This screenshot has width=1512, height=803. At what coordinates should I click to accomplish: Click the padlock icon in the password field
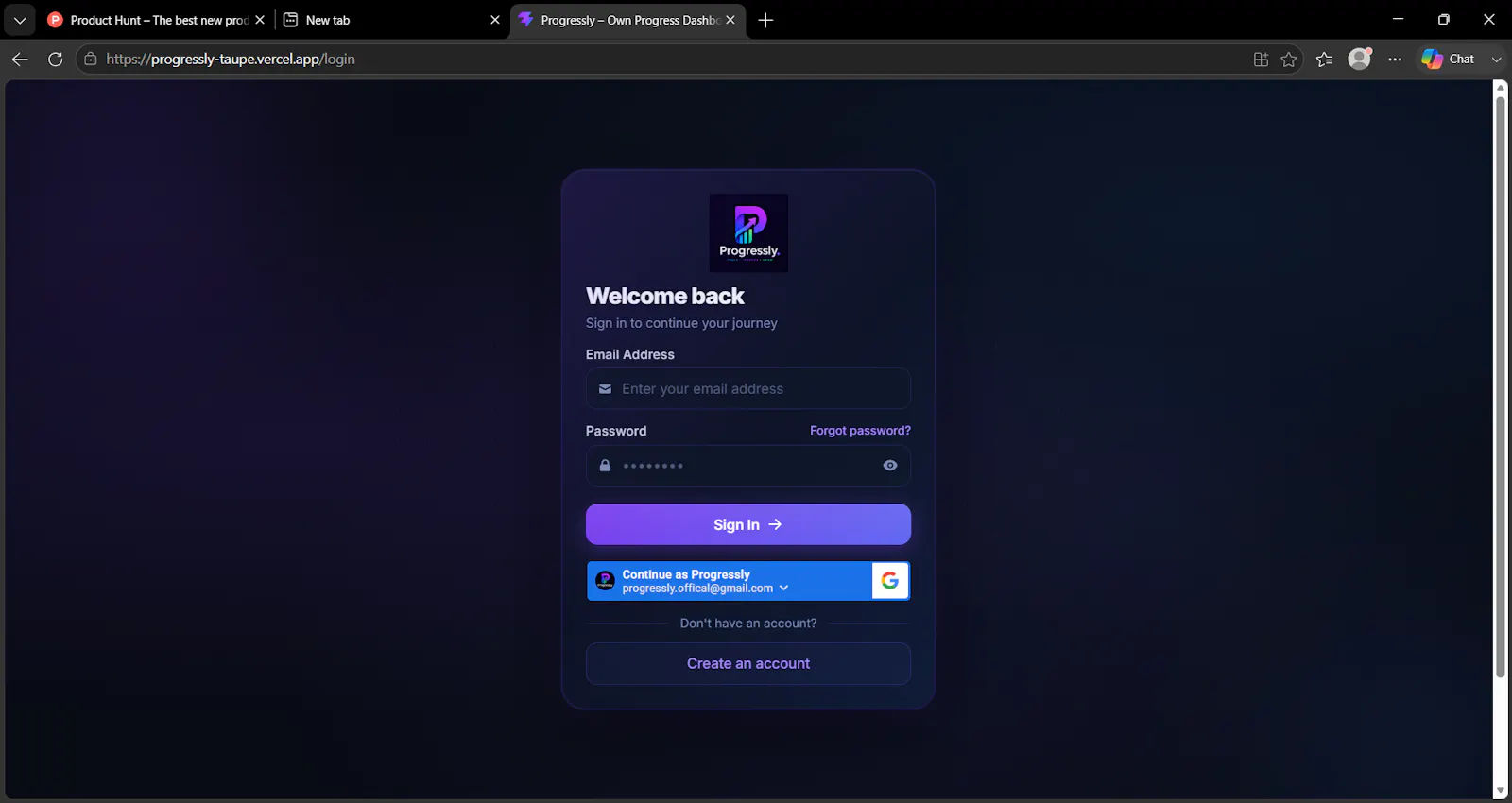605,465
